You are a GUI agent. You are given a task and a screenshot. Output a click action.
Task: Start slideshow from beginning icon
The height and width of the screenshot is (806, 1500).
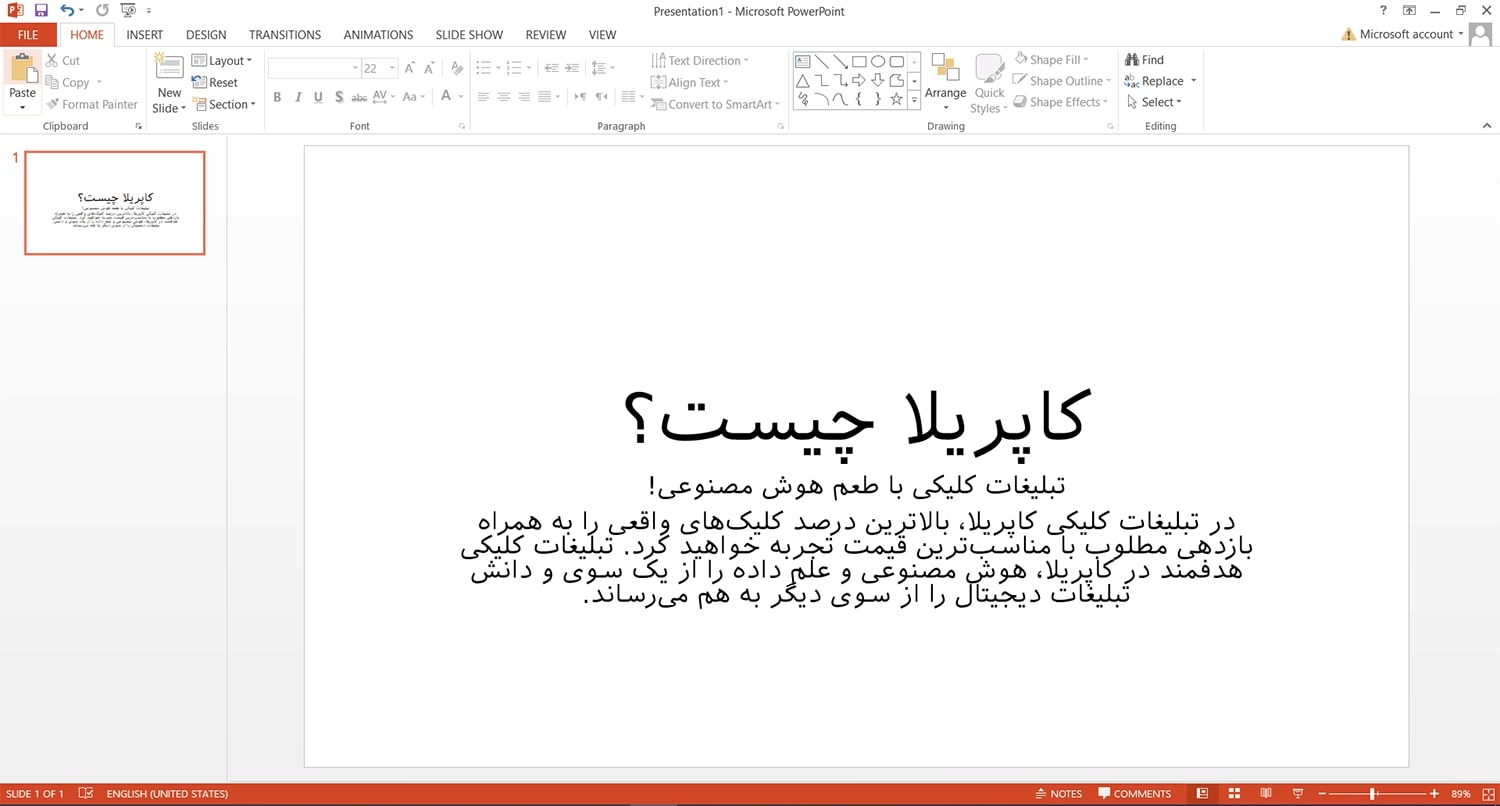(127, 10)
